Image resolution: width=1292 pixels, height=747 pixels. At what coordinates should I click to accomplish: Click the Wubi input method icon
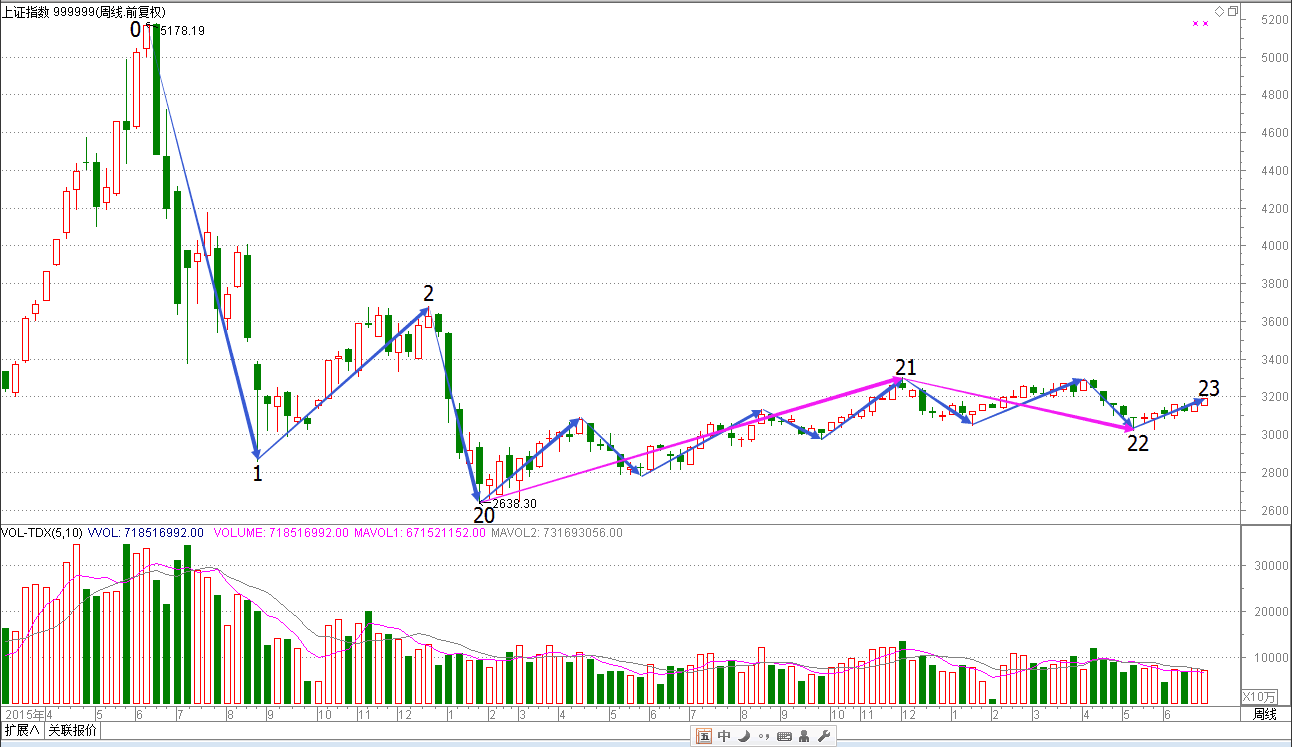[704, 737]
